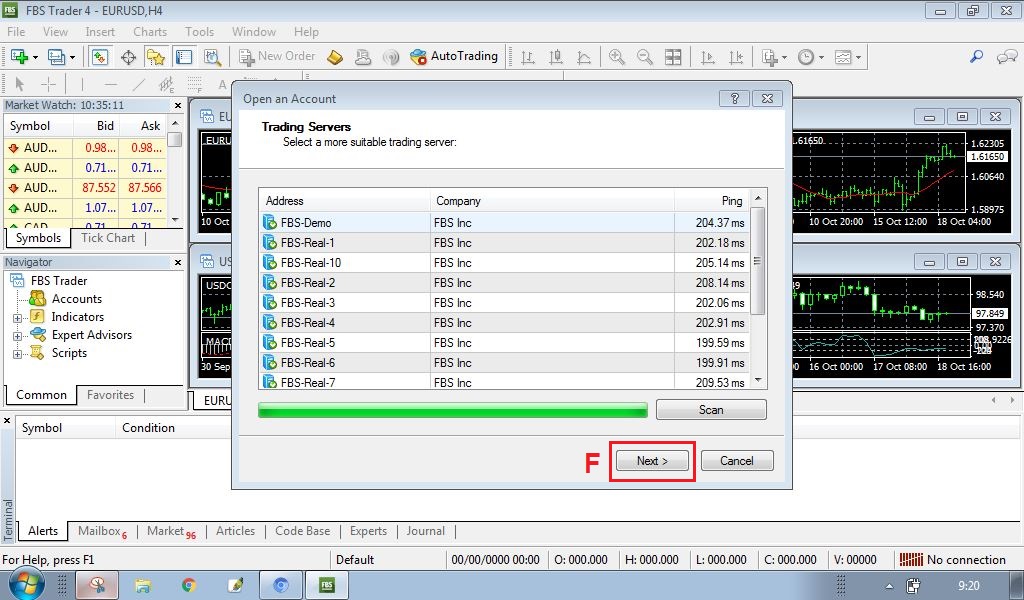Switch to the Favorites tab in Navigator
This screenshot has width=1024, height=600.
[x=110, y=394]
